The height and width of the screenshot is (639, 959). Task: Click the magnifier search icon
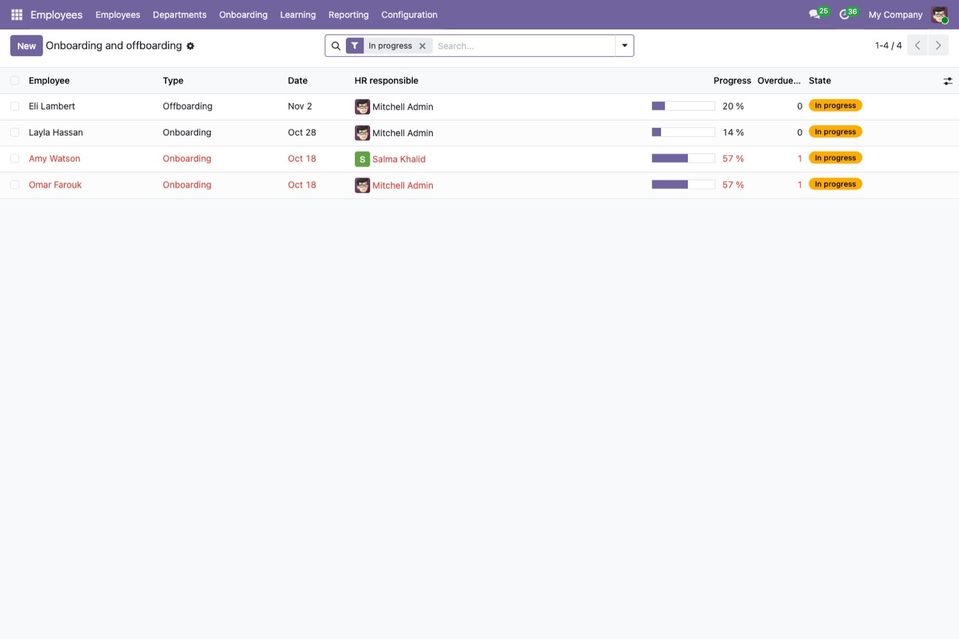click(x=336, y=46)
